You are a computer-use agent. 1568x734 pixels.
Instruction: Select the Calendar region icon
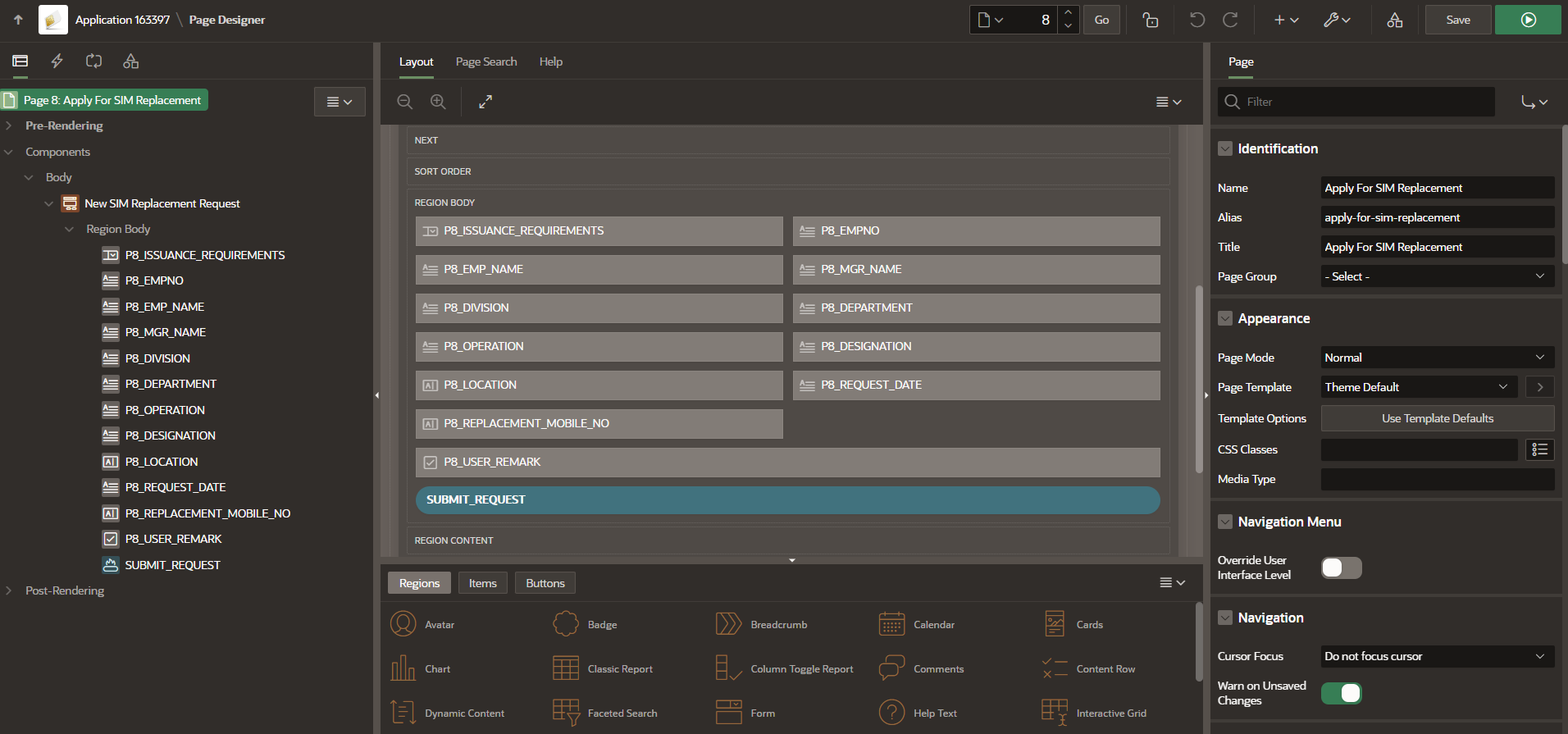point(891,624)
